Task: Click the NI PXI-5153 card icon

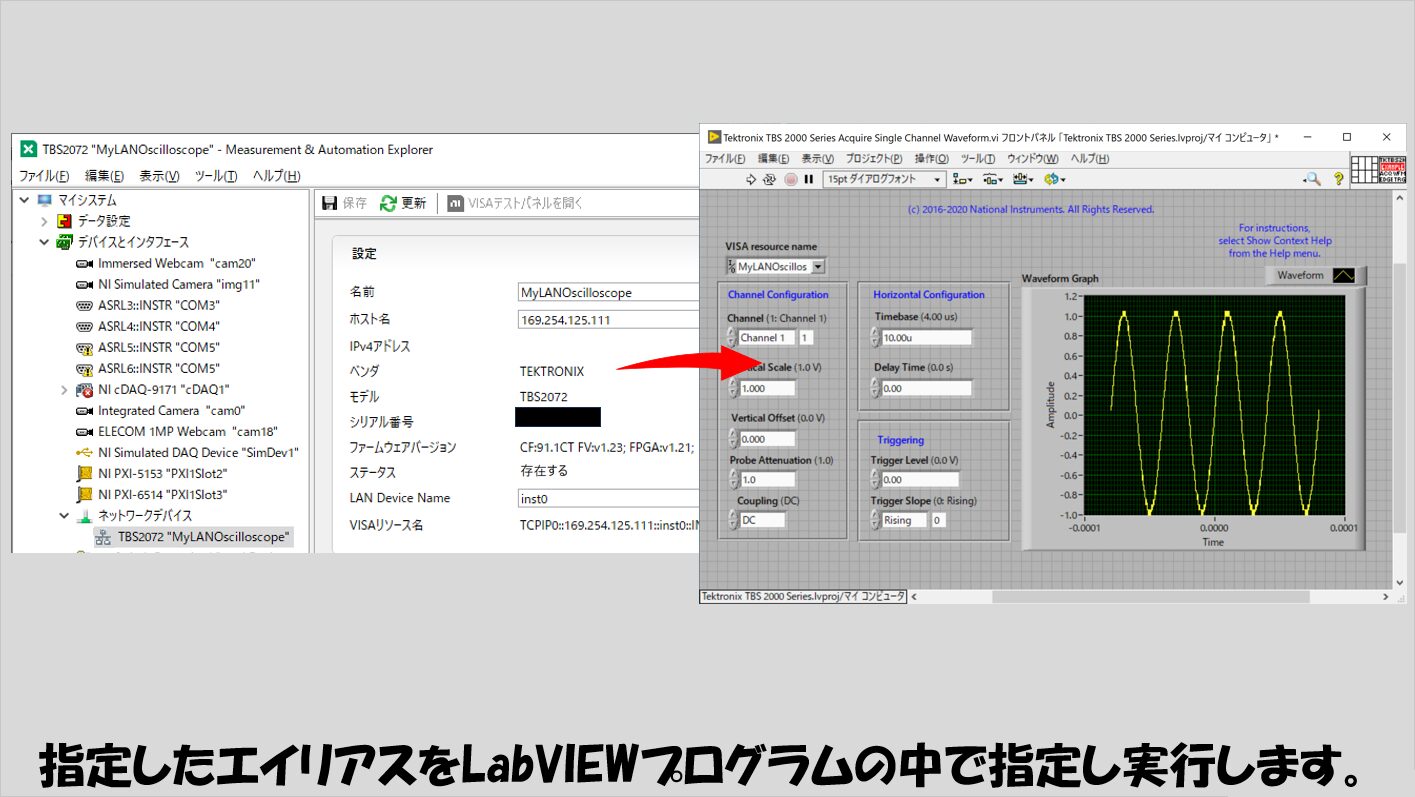Action: [85, 473]
